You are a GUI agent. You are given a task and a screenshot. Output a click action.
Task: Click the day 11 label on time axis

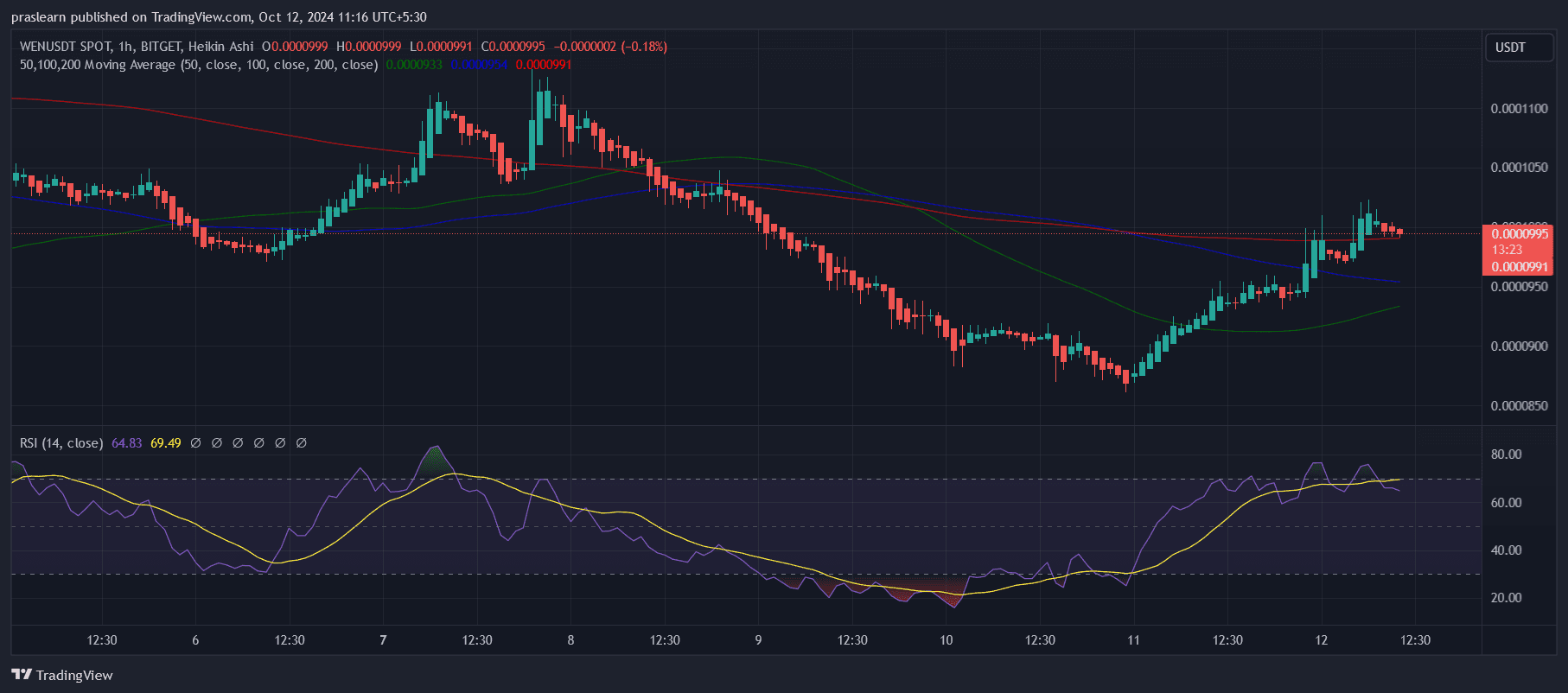point(1133,640)
